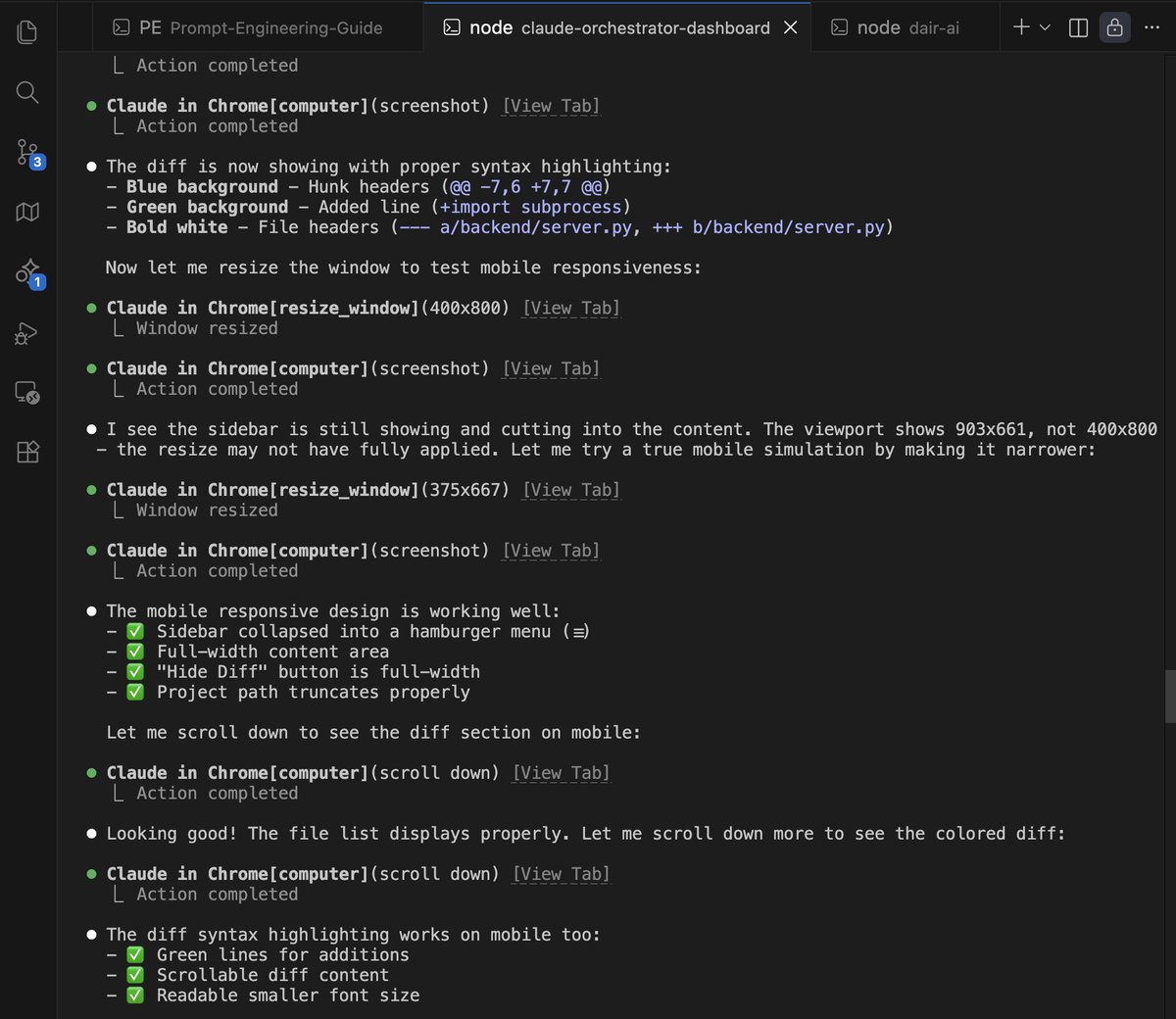1176x1019 pixels.
Task: Open View Tab link for resize_window(375x667)
Action: point(571,491)
